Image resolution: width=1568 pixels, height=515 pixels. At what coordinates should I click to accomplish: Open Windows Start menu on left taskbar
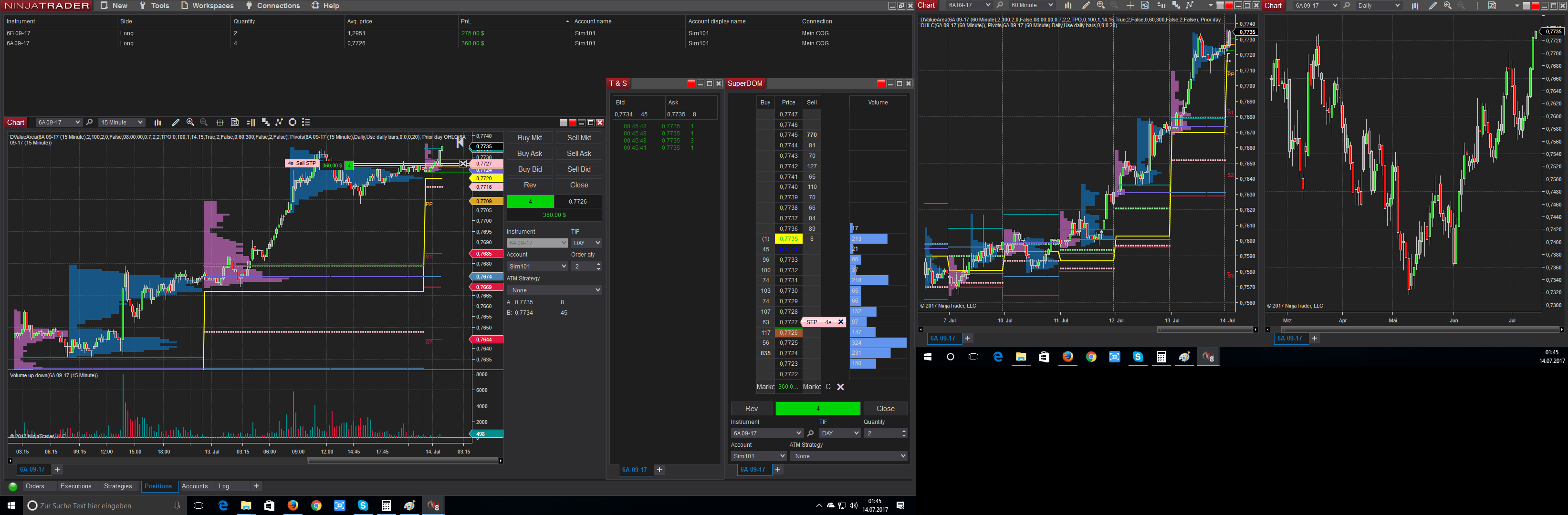coord(11,505)
